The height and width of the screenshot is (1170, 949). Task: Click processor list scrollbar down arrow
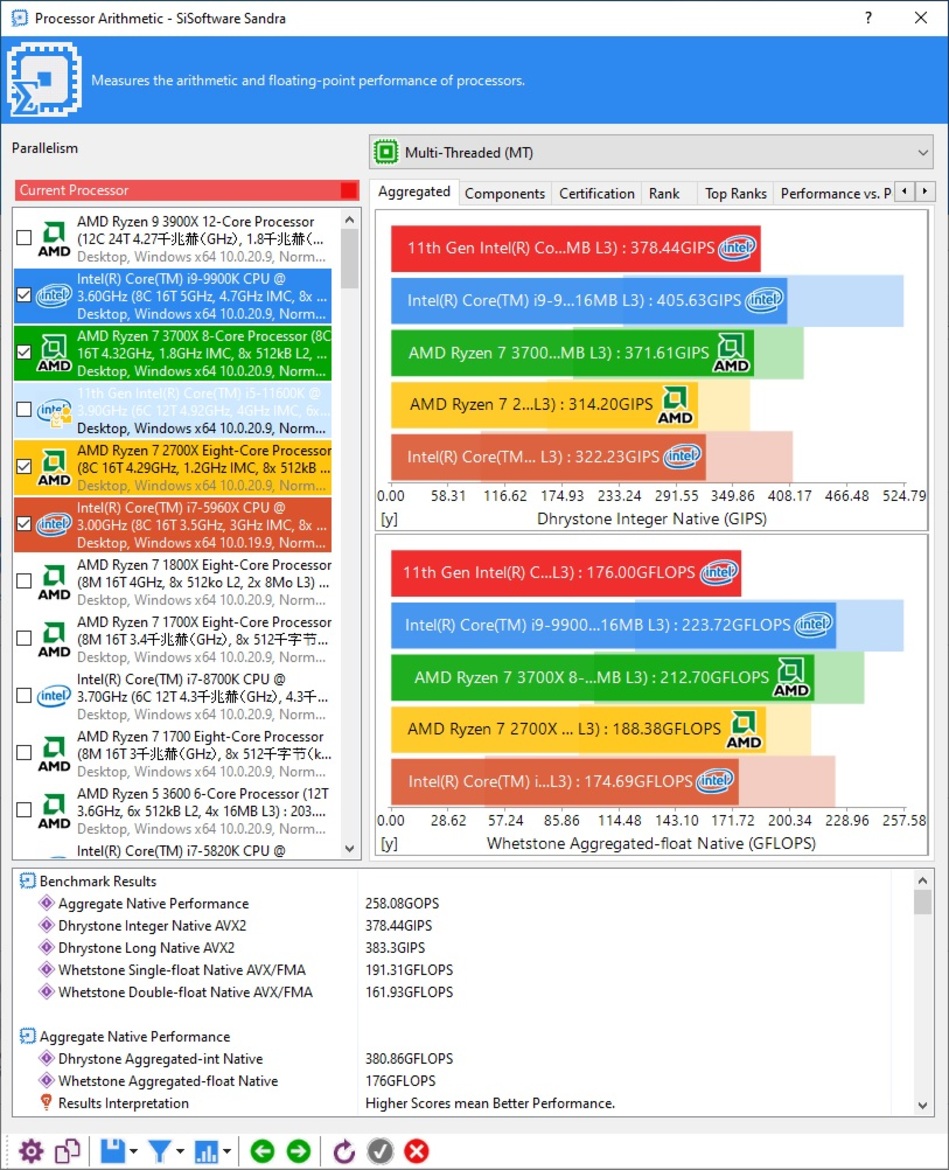pyautogui.click(x=349, y=849)
